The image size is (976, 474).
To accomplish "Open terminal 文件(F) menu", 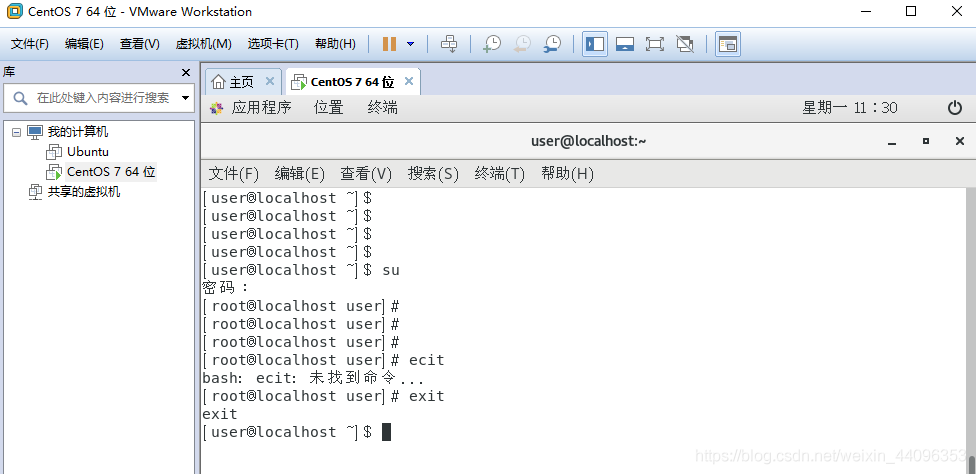I will tap(233, 174).
